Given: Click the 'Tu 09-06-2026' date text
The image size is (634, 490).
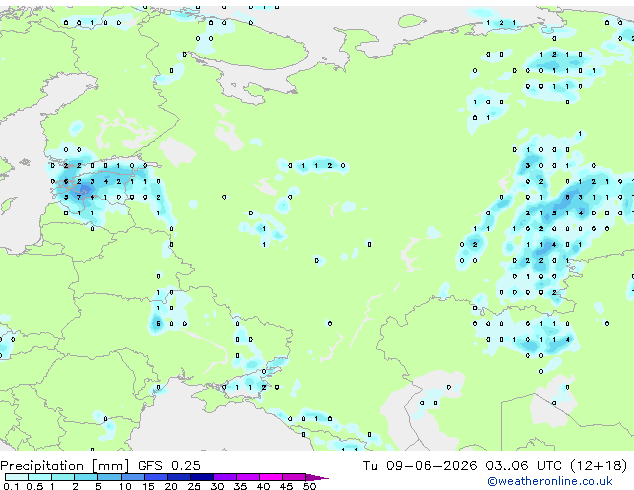Looking at the screenshot, I should pyautogui.click(x=420, y=466).
